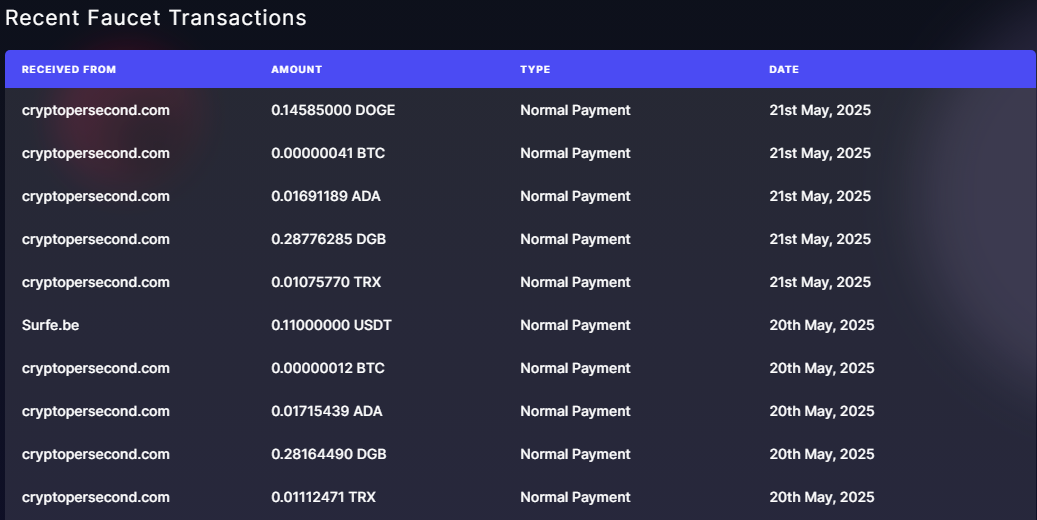Click the Amount column header
This screenshot has width=1037, height=520.
296,70
